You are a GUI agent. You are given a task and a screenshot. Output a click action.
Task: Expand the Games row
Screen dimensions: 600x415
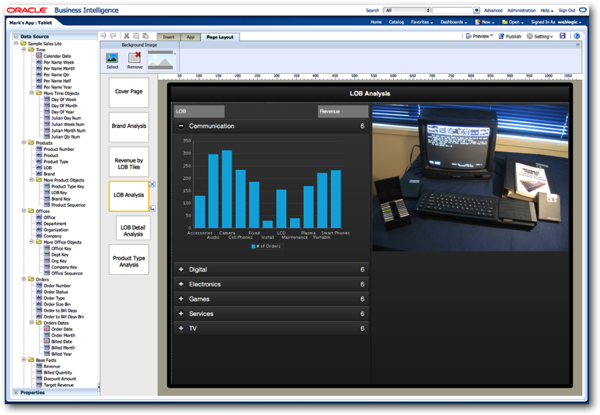[181, 299]
